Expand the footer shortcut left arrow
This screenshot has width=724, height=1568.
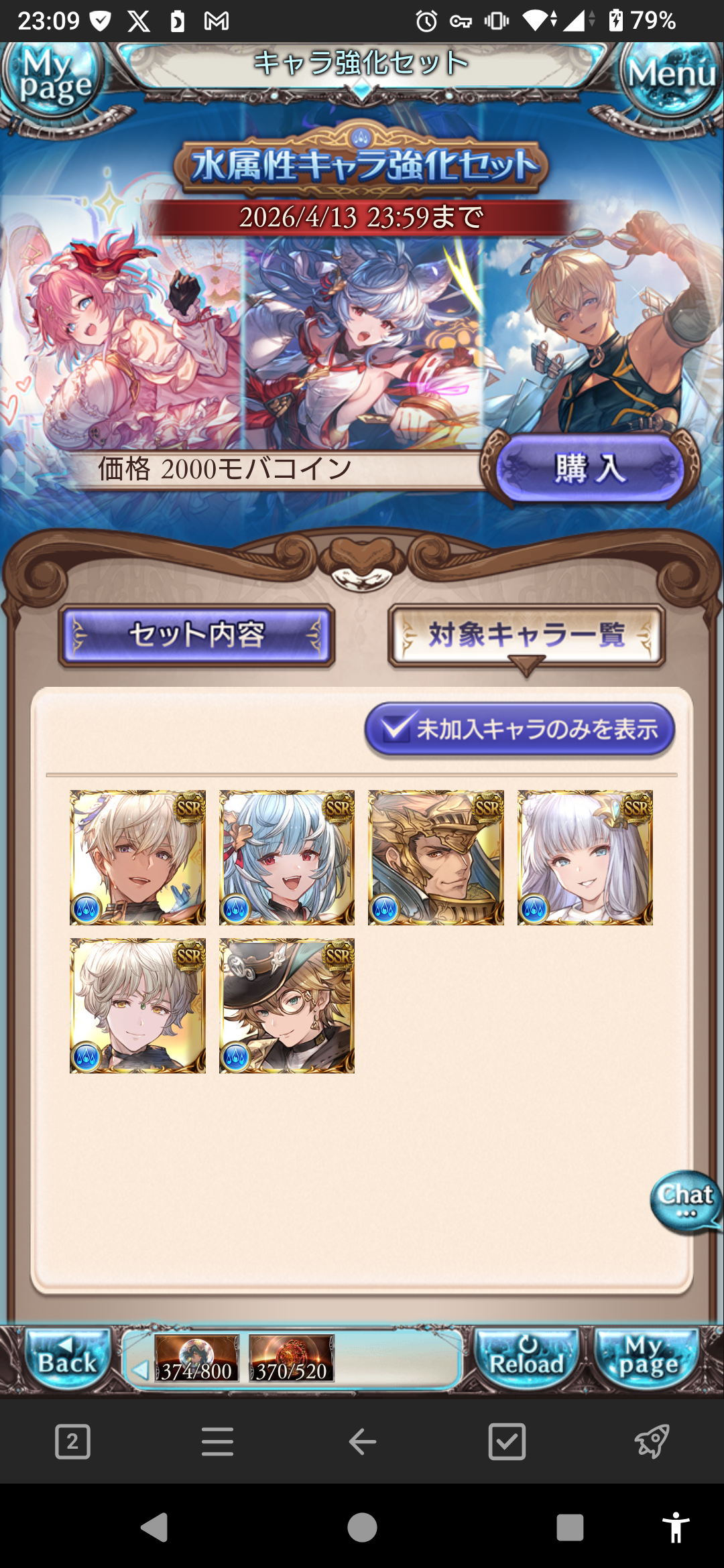click(x=139, y=1370)
